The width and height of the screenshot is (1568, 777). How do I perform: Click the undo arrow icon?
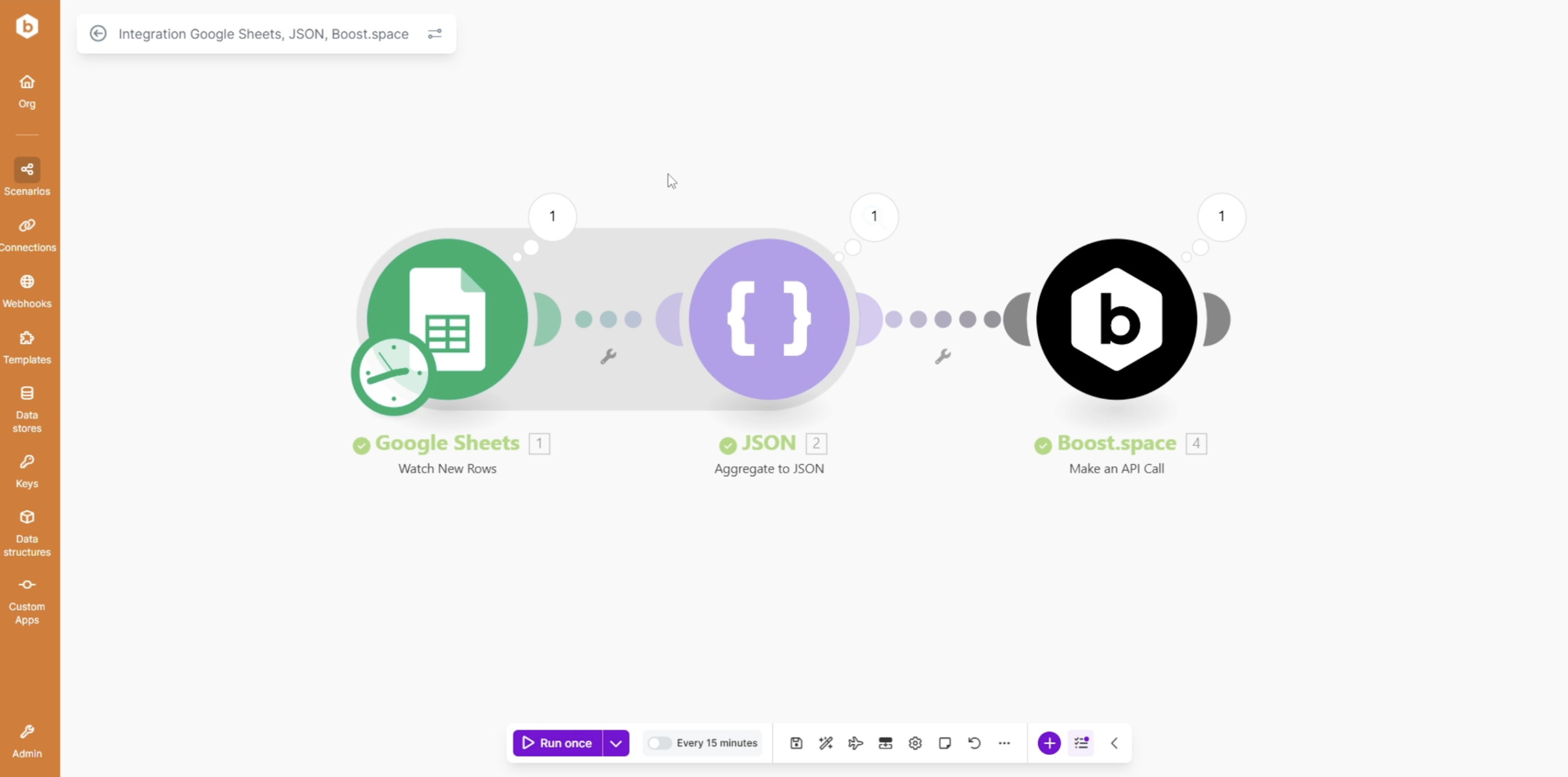point(974,743)
